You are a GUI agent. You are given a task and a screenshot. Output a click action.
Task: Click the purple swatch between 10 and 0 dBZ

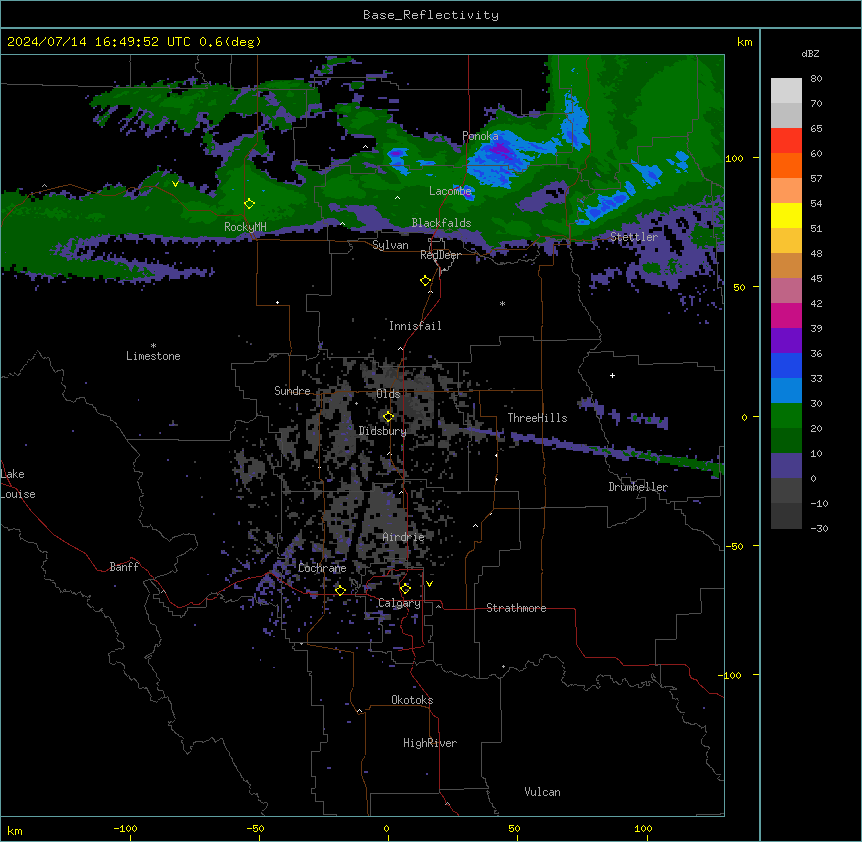[x=786, y=466]
